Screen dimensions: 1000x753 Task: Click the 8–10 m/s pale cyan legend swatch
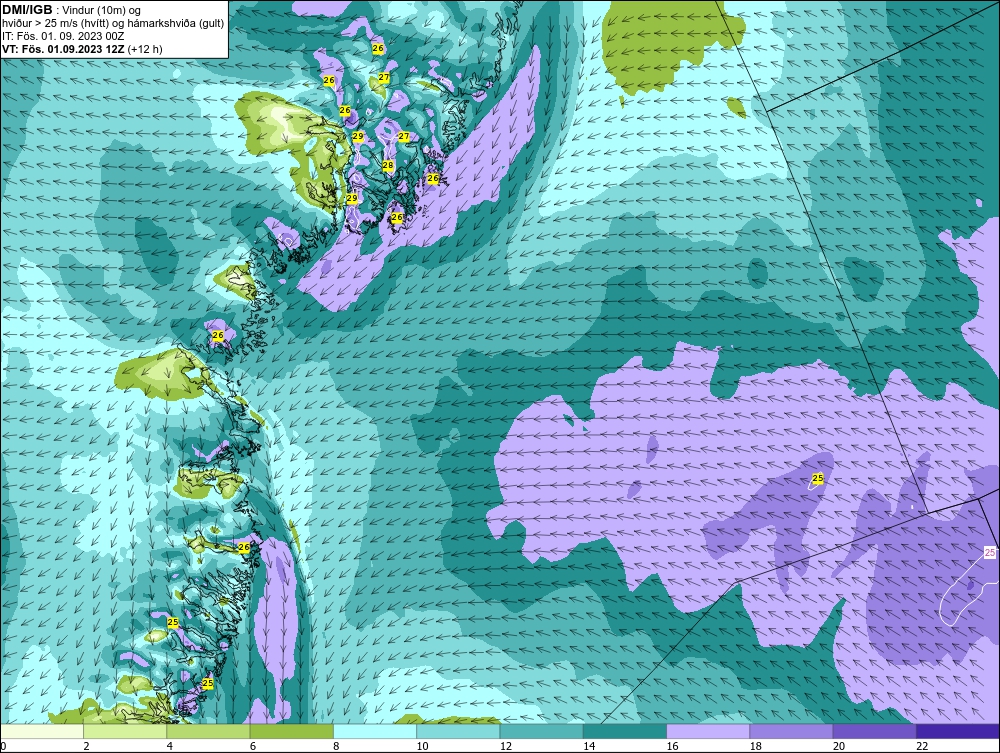pos(375,731)
